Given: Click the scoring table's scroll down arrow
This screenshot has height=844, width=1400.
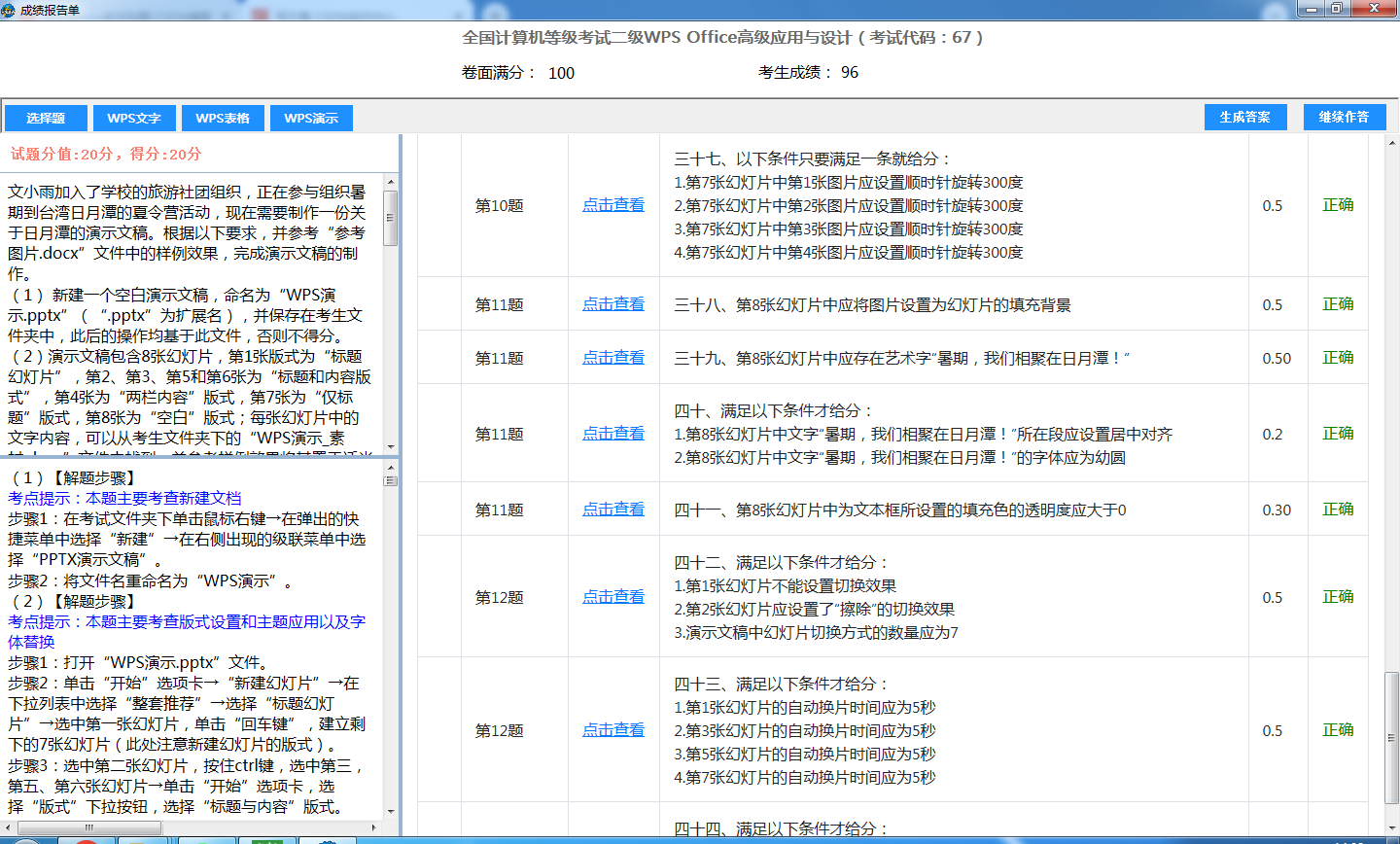Looking at the screenshot, I should (1391, 826).
